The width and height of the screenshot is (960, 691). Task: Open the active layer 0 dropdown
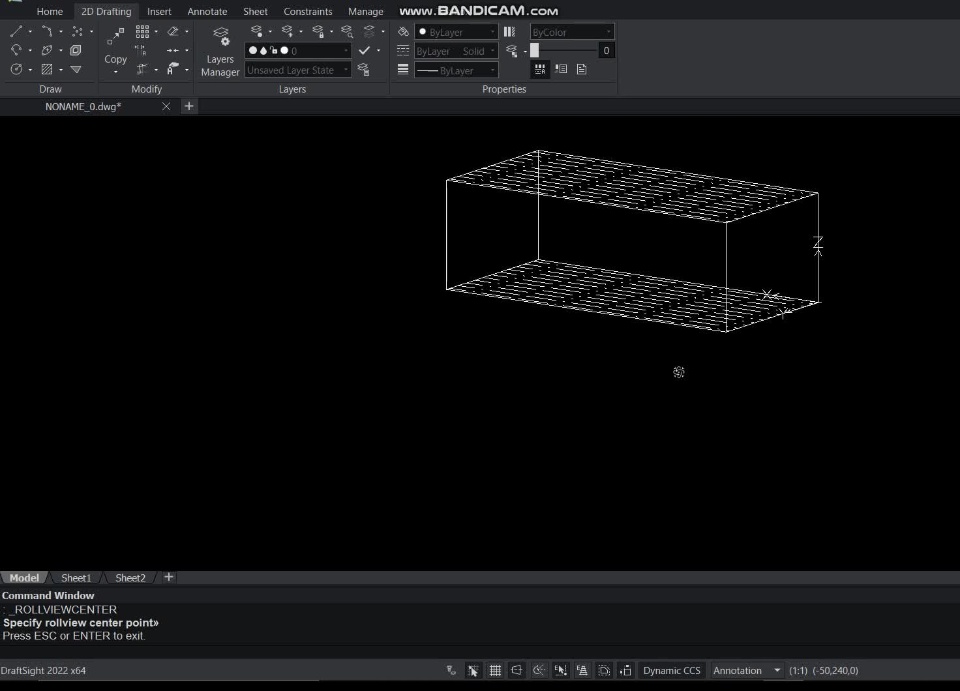click(298, 51)
